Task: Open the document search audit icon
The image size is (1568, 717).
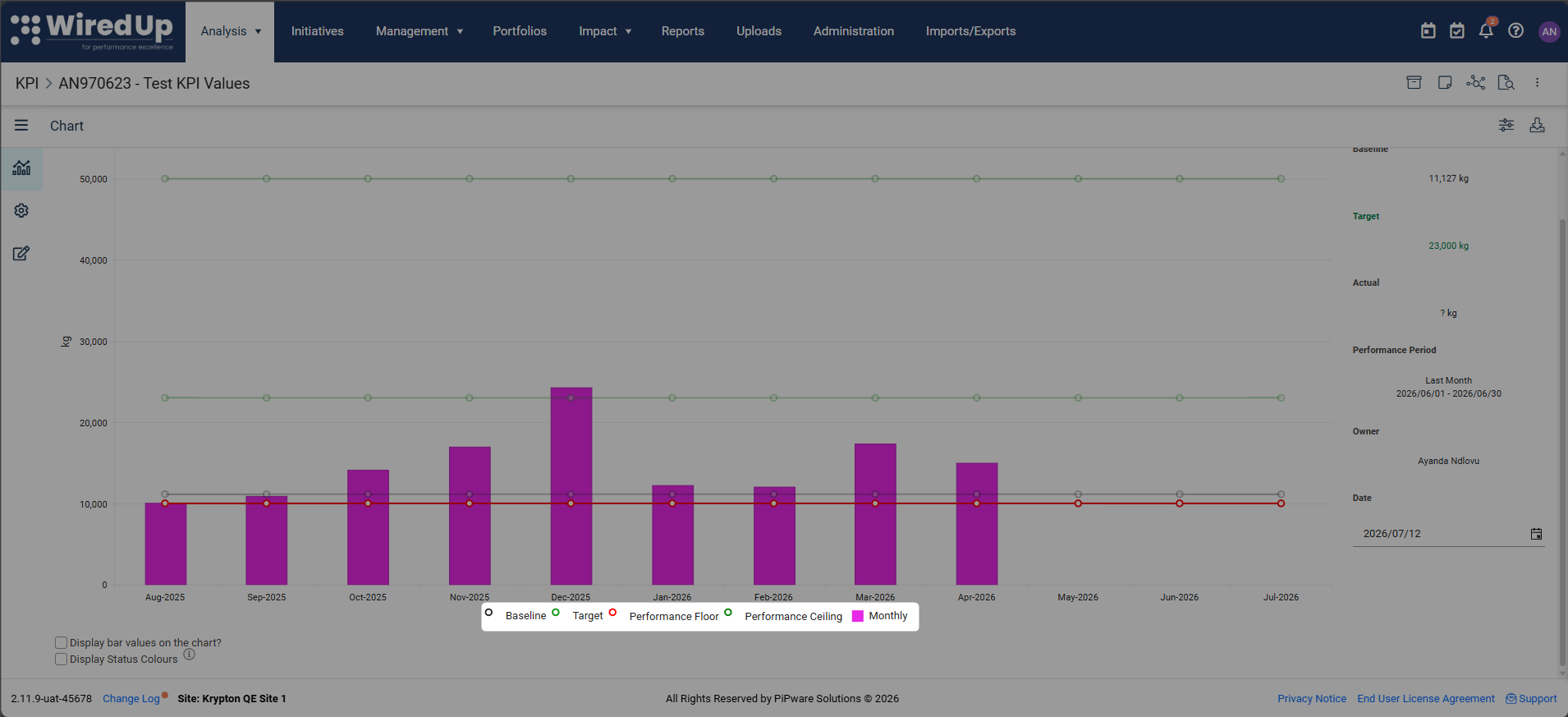Action: click(1506, 82)
